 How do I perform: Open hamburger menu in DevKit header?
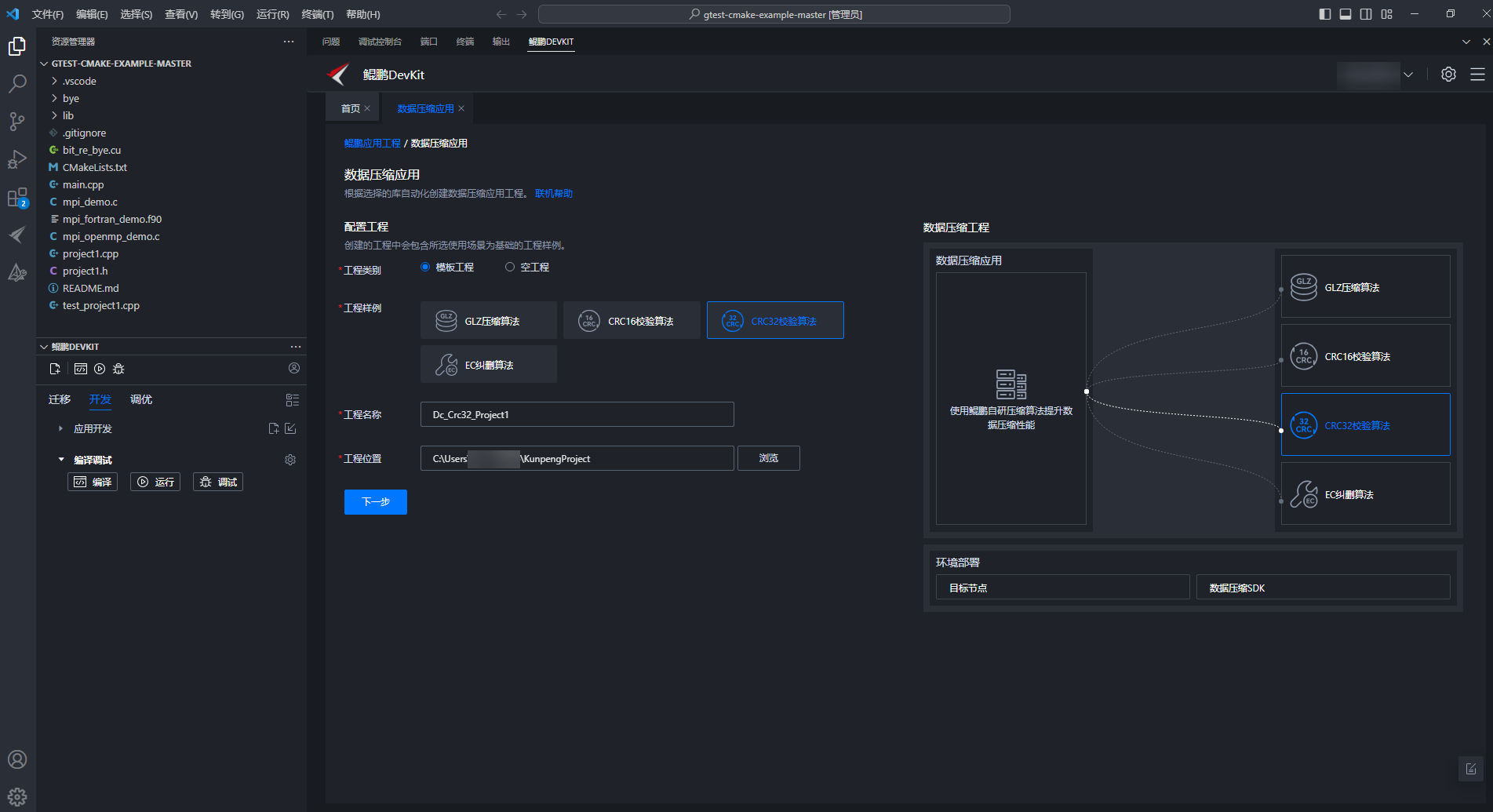(x=1477, y=75)
